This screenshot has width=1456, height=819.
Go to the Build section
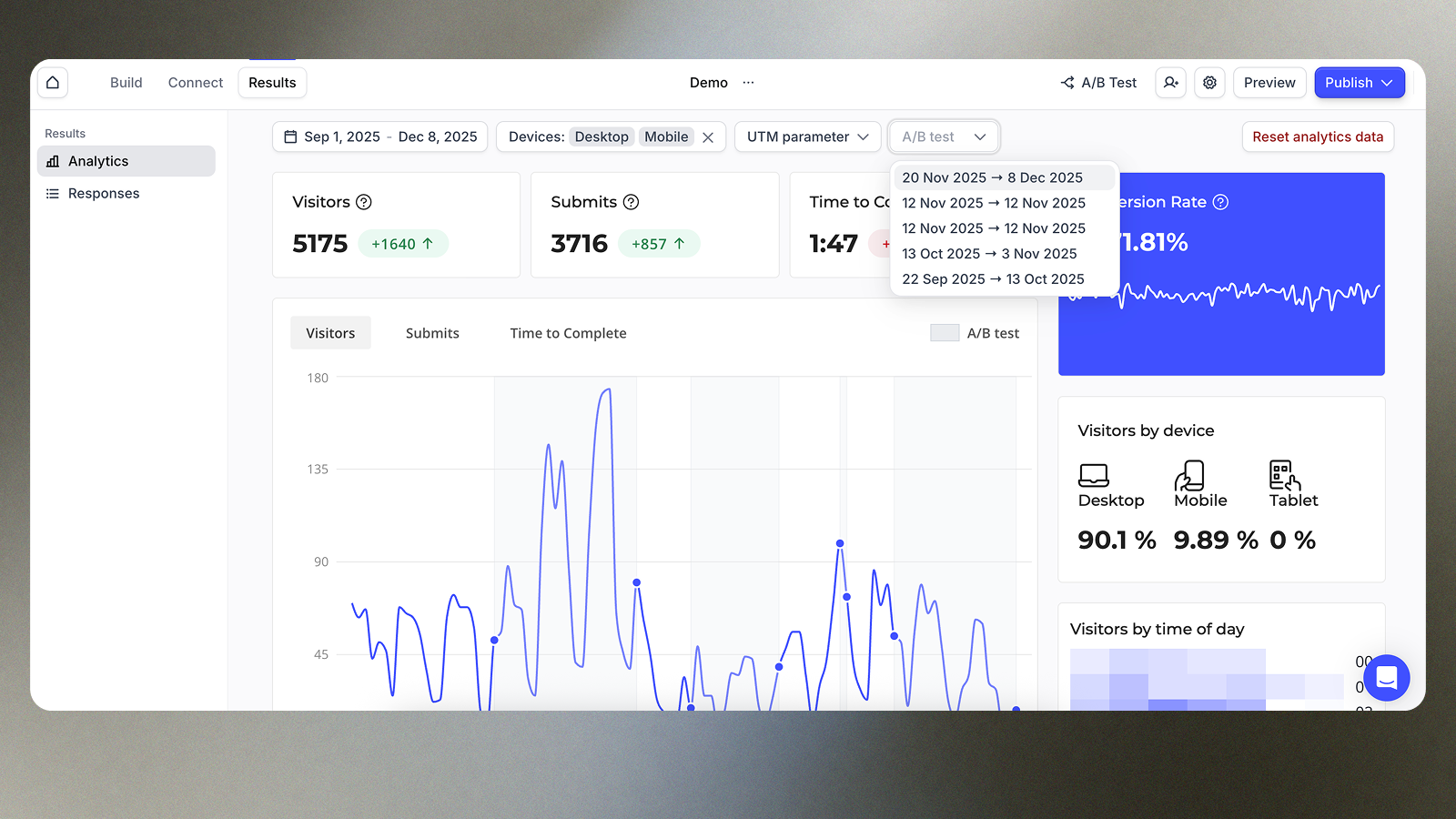click(126, 82)
